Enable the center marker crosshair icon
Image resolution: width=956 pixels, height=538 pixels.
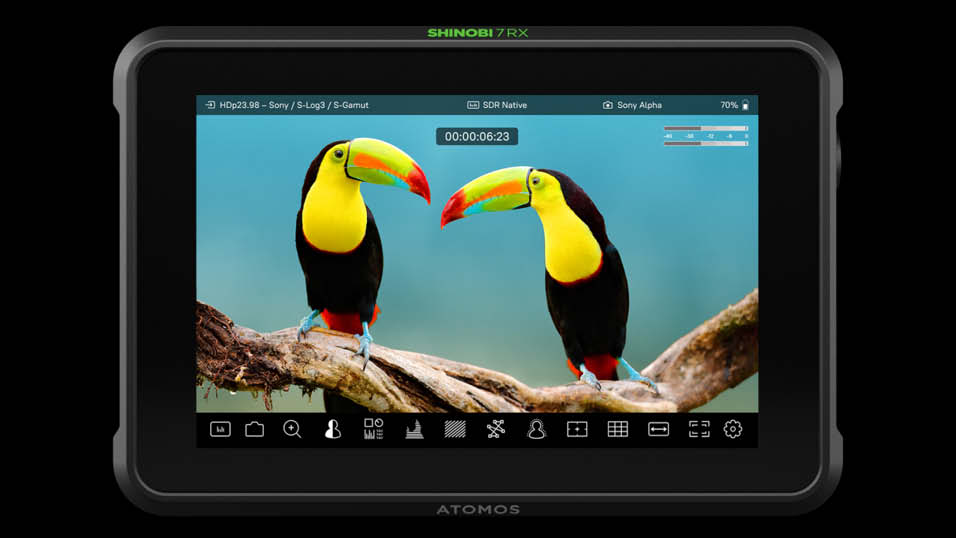(x=577, y=429)
